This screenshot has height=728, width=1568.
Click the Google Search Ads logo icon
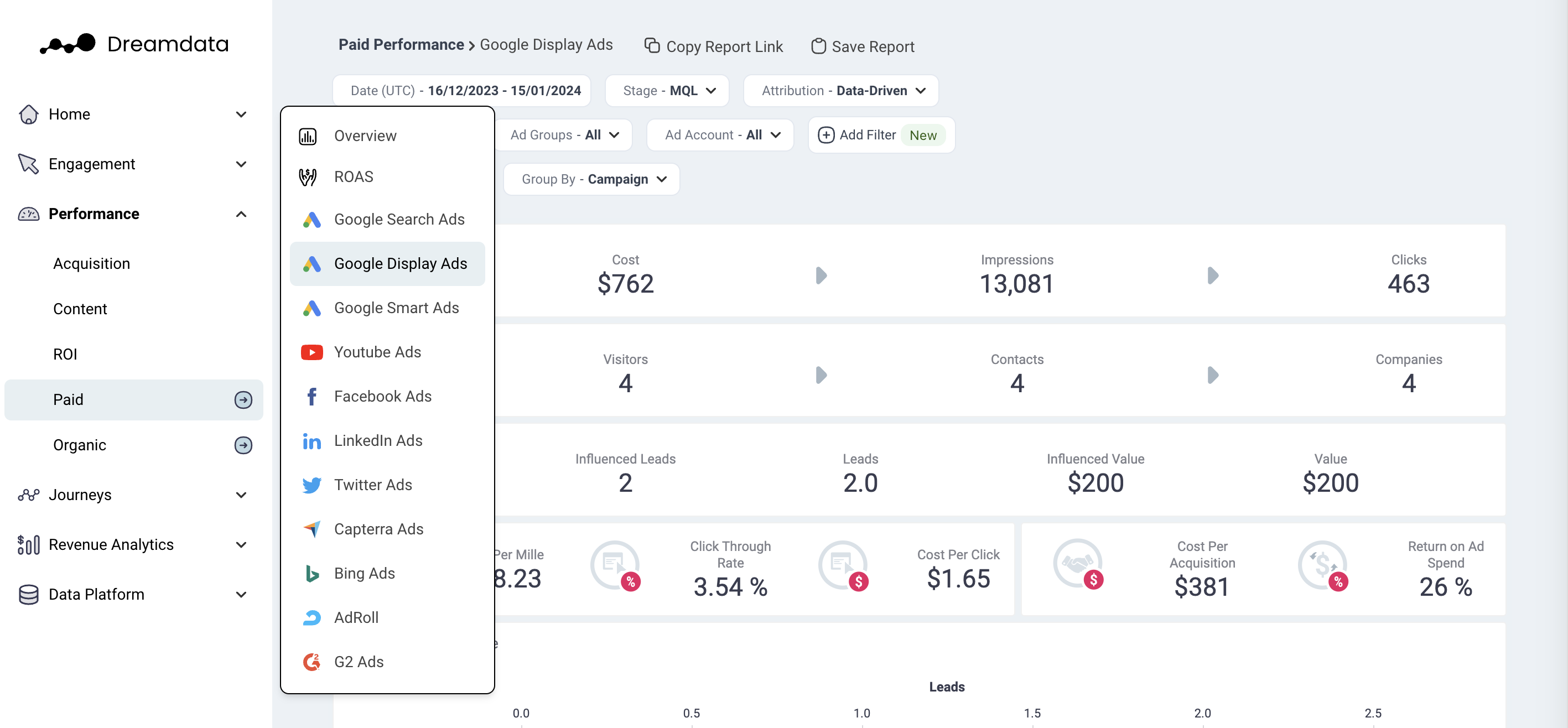click(311, 220)
